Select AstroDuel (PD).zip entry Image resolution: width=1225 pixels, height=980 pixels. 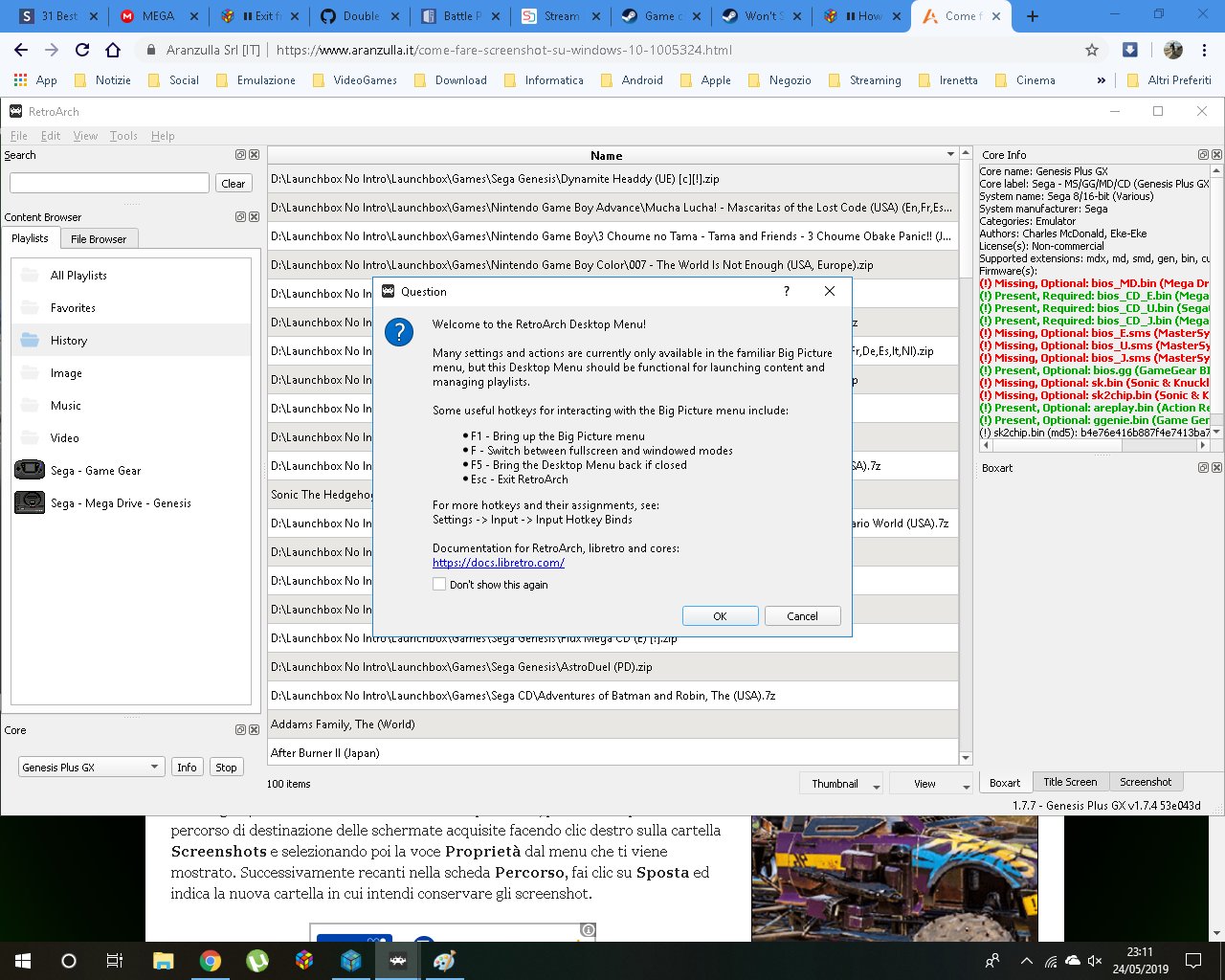click(612, 667)
